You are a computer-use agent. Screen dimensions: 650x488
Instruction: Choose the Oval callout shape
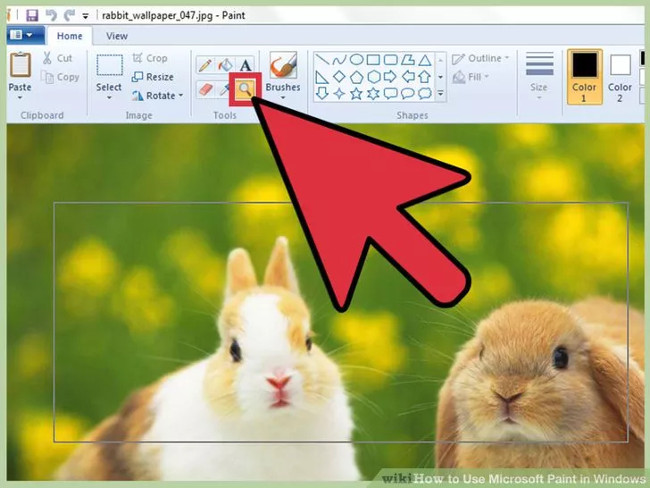(x=408, y=94)
